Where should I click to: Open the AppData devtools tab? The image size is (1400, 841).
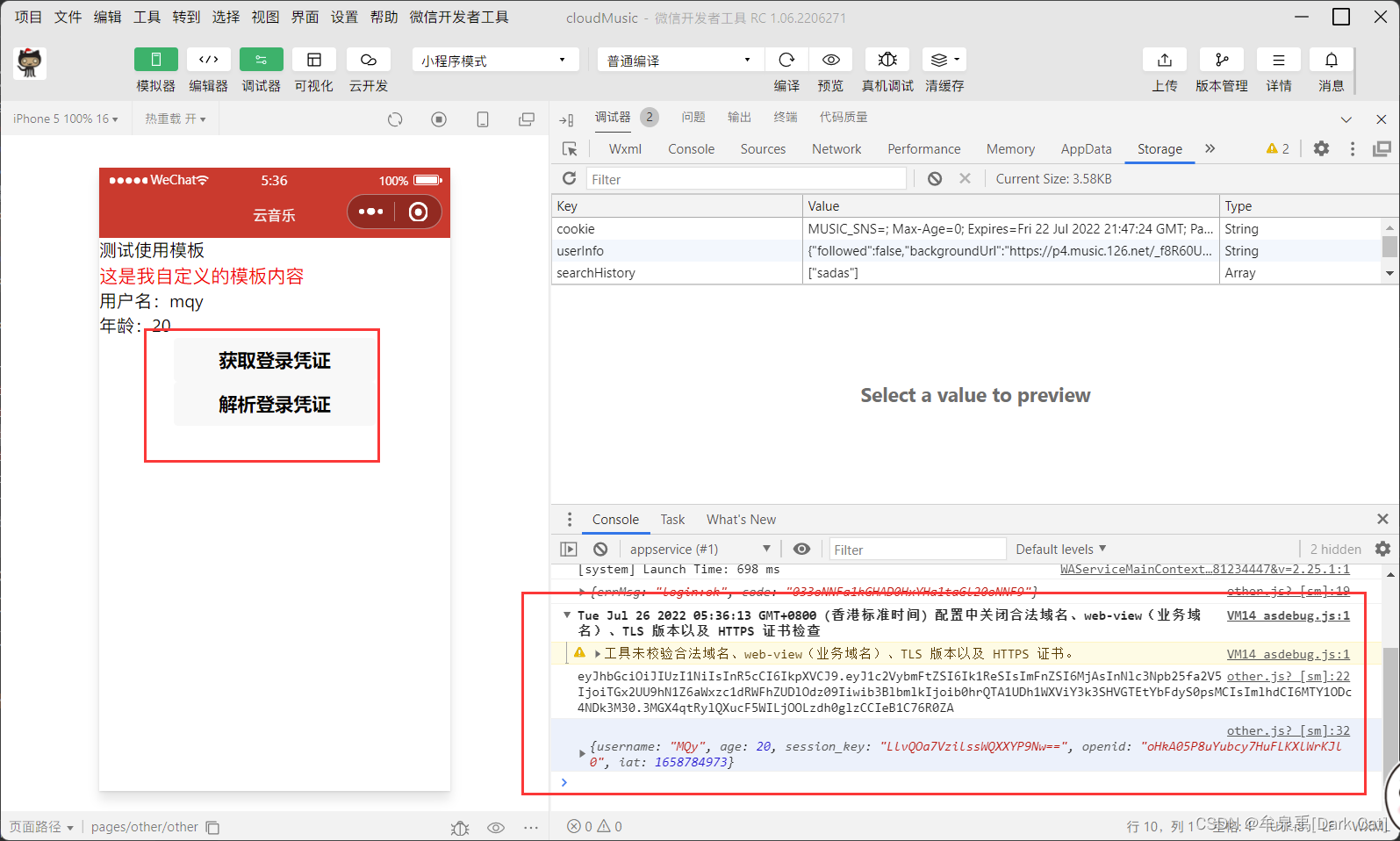1086,149
